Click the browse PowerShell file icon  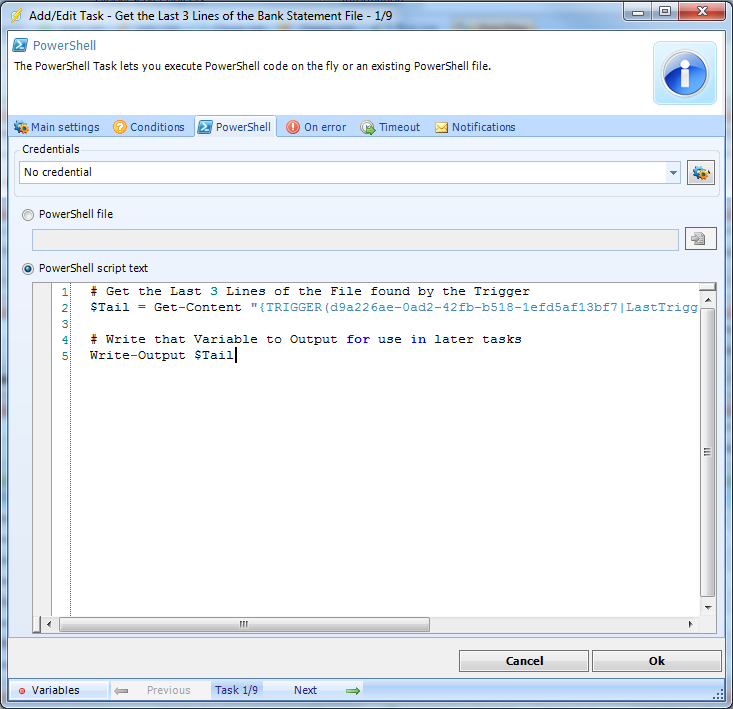pos(700,239)
